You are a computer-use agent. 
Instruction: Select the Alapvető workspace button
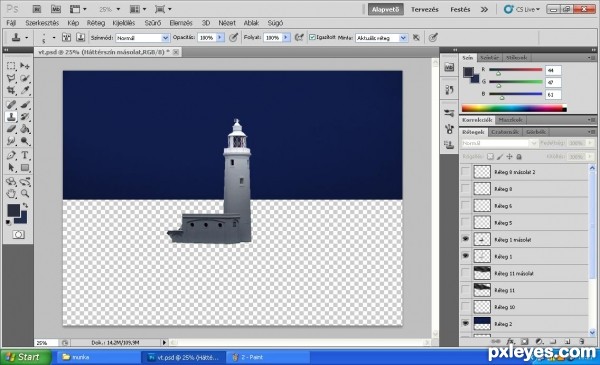point(386,9)
